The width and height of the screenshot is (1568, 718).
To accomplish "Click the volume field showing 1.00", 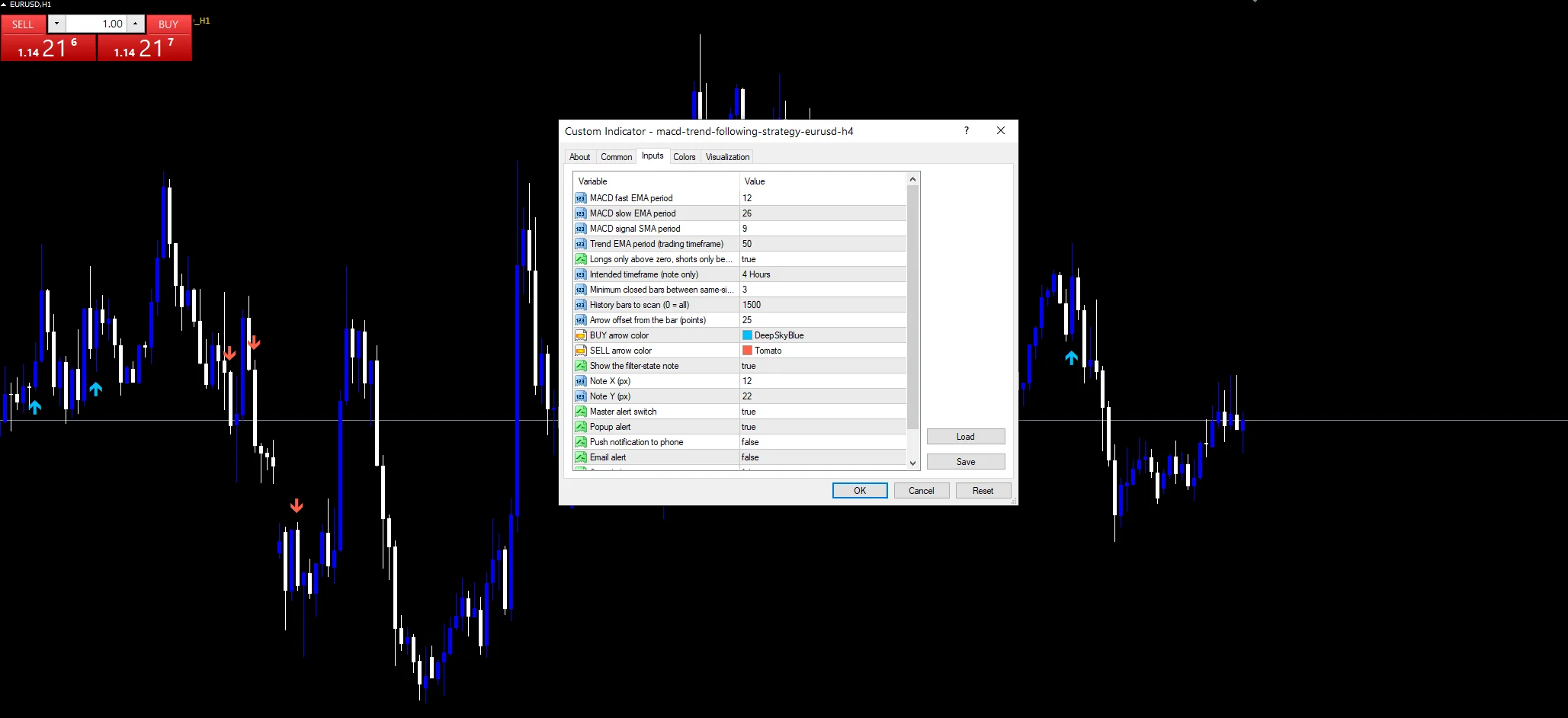I will (x=96, y=24).
